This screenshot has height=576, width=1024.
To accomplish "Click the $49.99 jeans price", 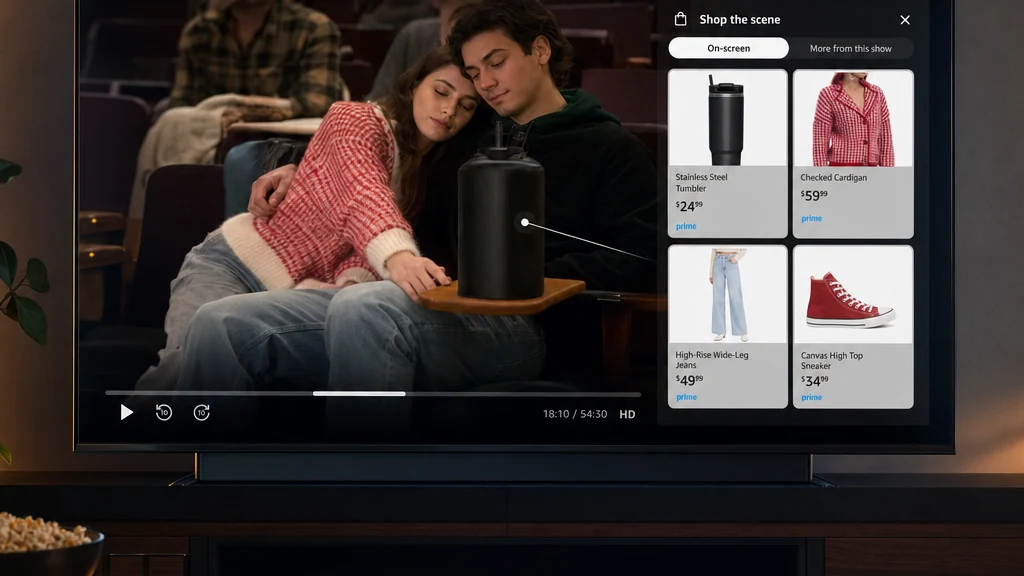I will pyautogui.click(x=689, y=379).
